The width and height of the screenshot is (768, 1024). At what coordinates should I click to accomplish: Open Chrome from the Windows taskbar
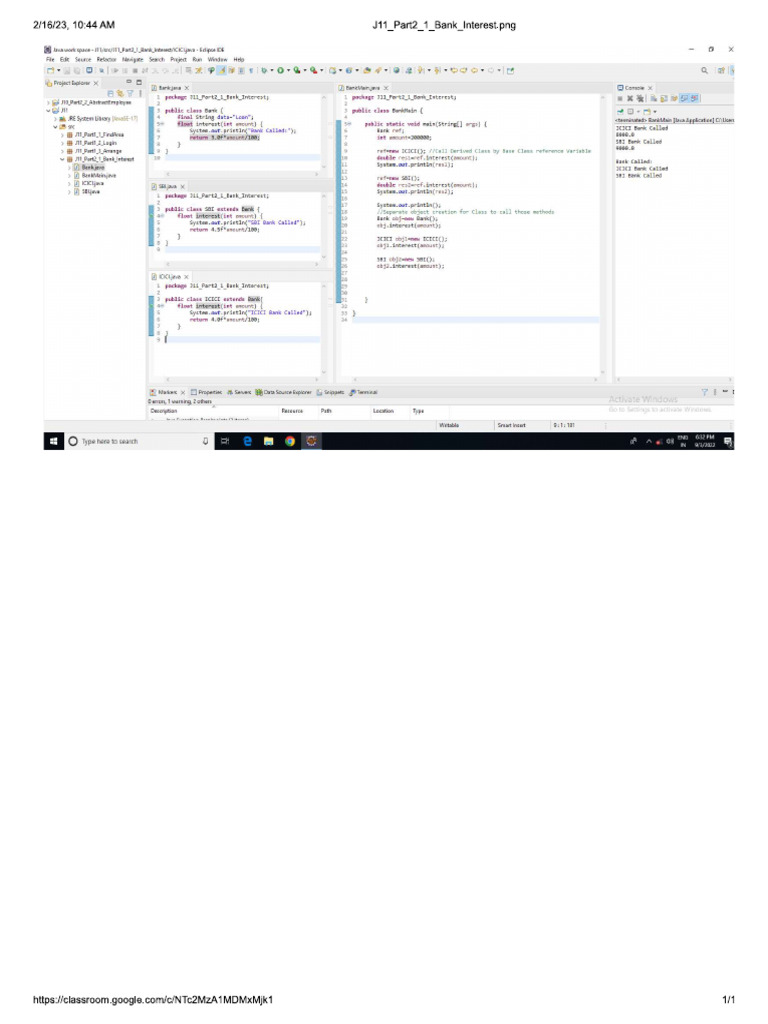(289, 441)
